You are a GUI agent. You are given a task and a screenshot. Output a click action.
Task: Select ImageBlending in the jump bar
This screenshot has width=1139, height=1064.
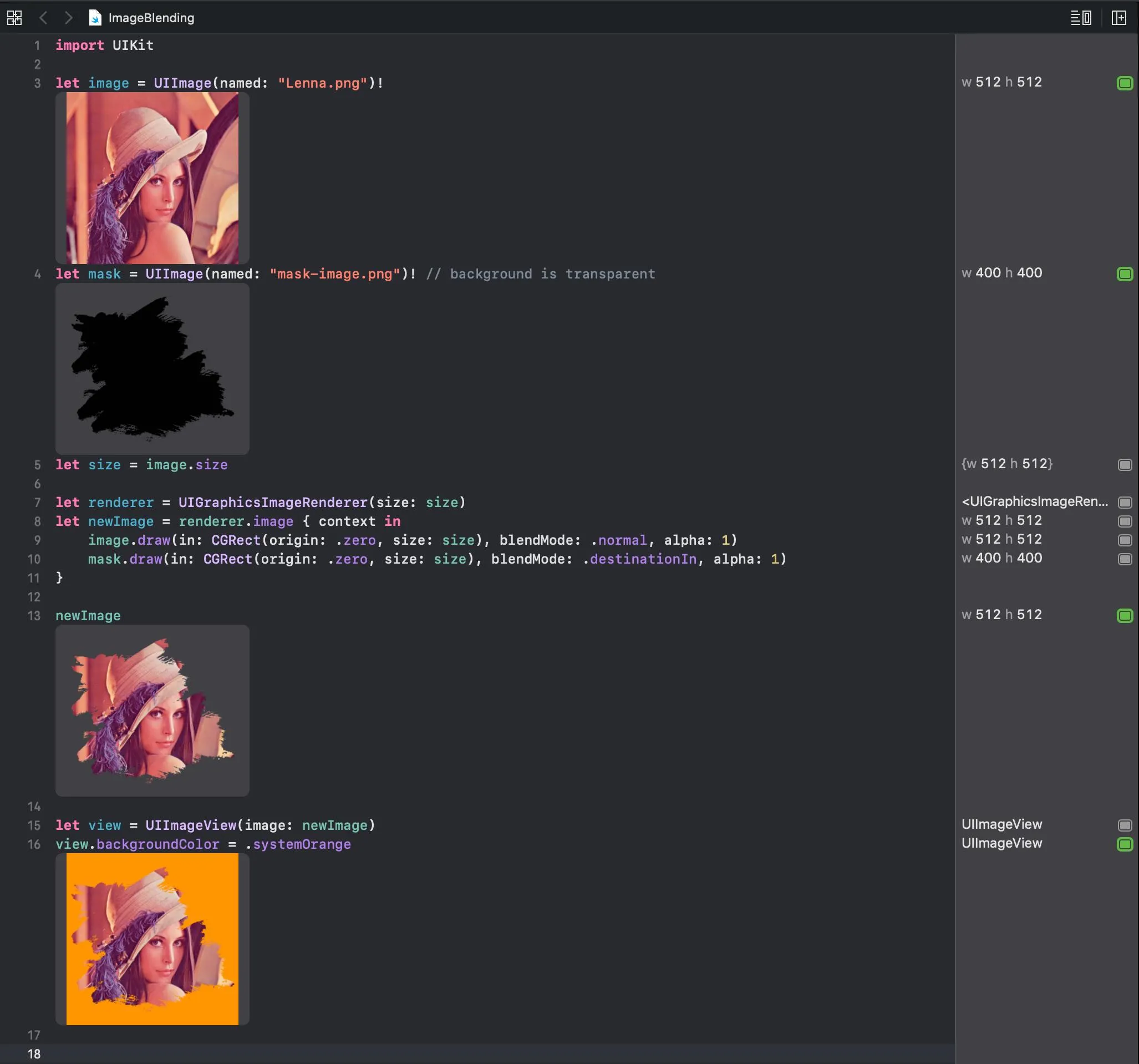(x=151, y=18)
